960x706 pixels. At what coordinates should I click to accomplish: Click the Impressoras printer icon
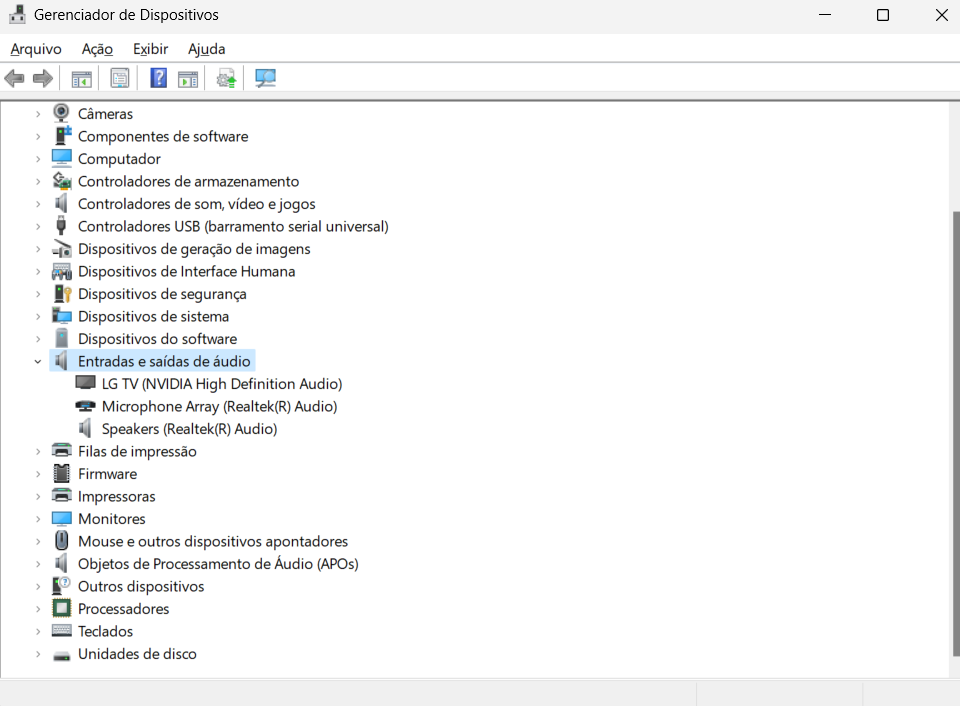tap(62, 495)
